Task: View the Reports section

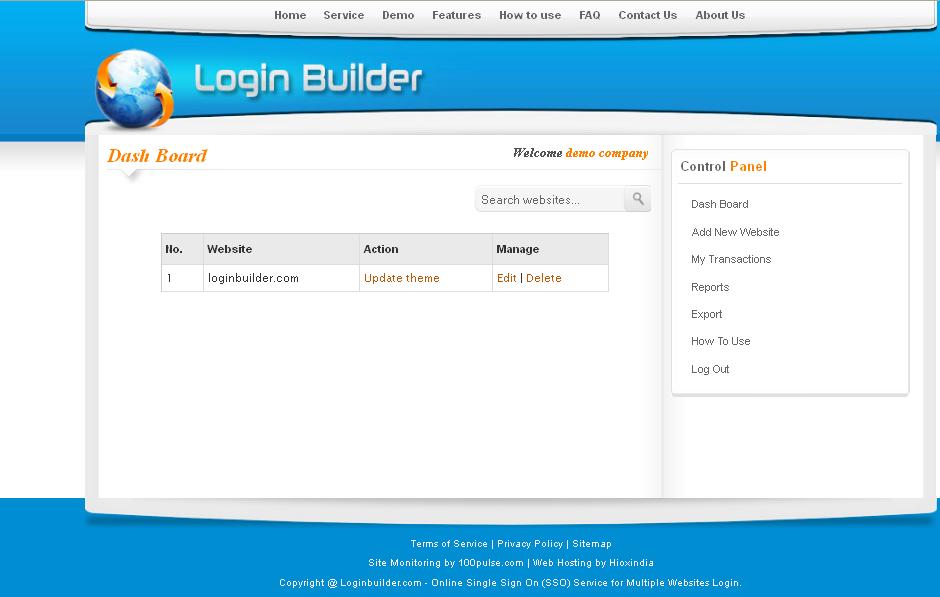Action: point(710,287)
